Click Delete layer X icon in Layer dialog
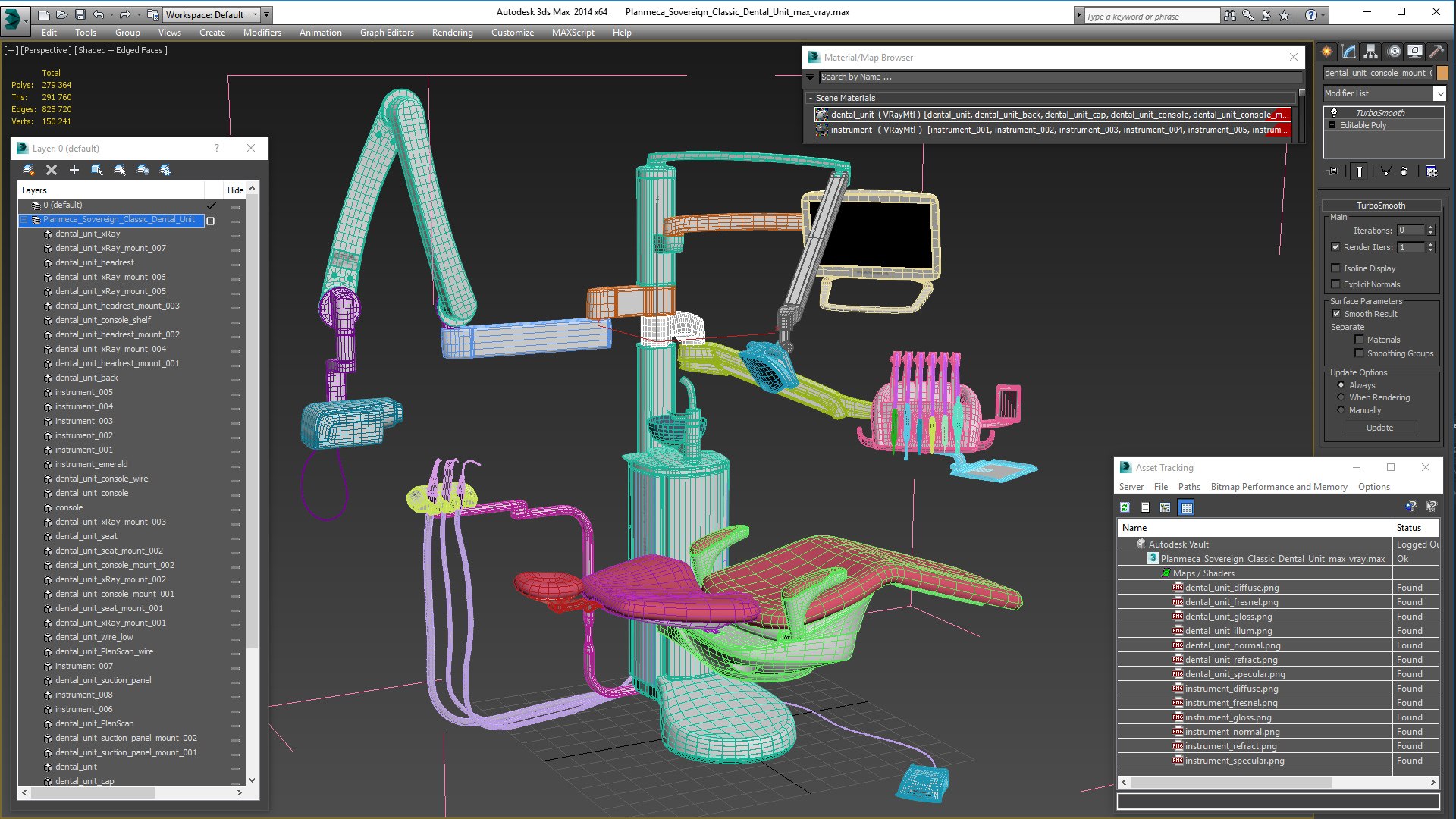This screenshot has height=819, width=1456. 52,170
